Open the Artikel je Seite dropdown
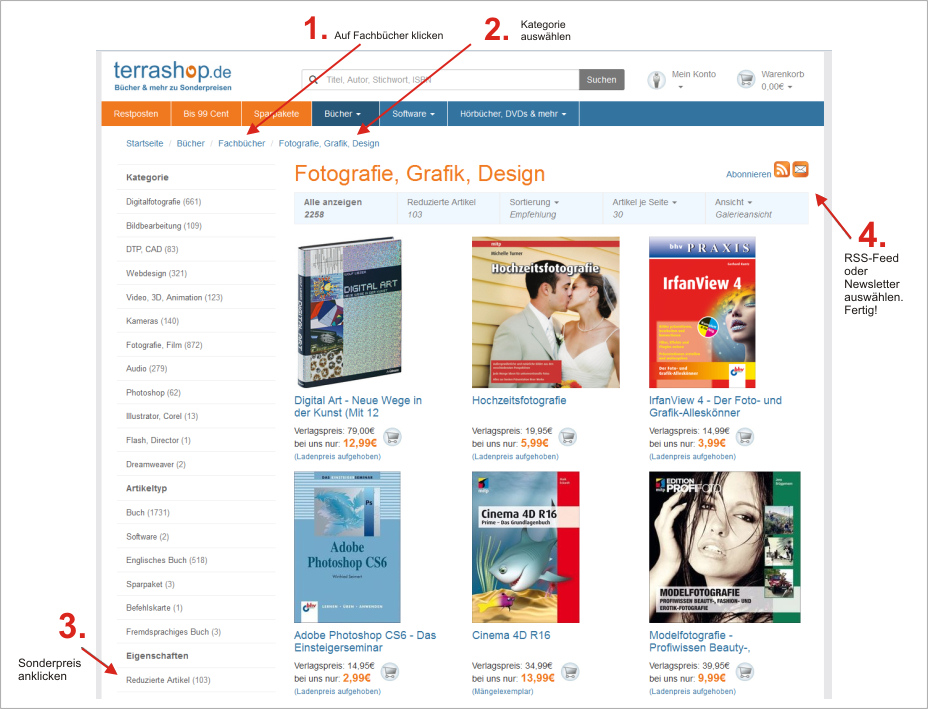Screen dimensions: 928x709 [653, 208]
